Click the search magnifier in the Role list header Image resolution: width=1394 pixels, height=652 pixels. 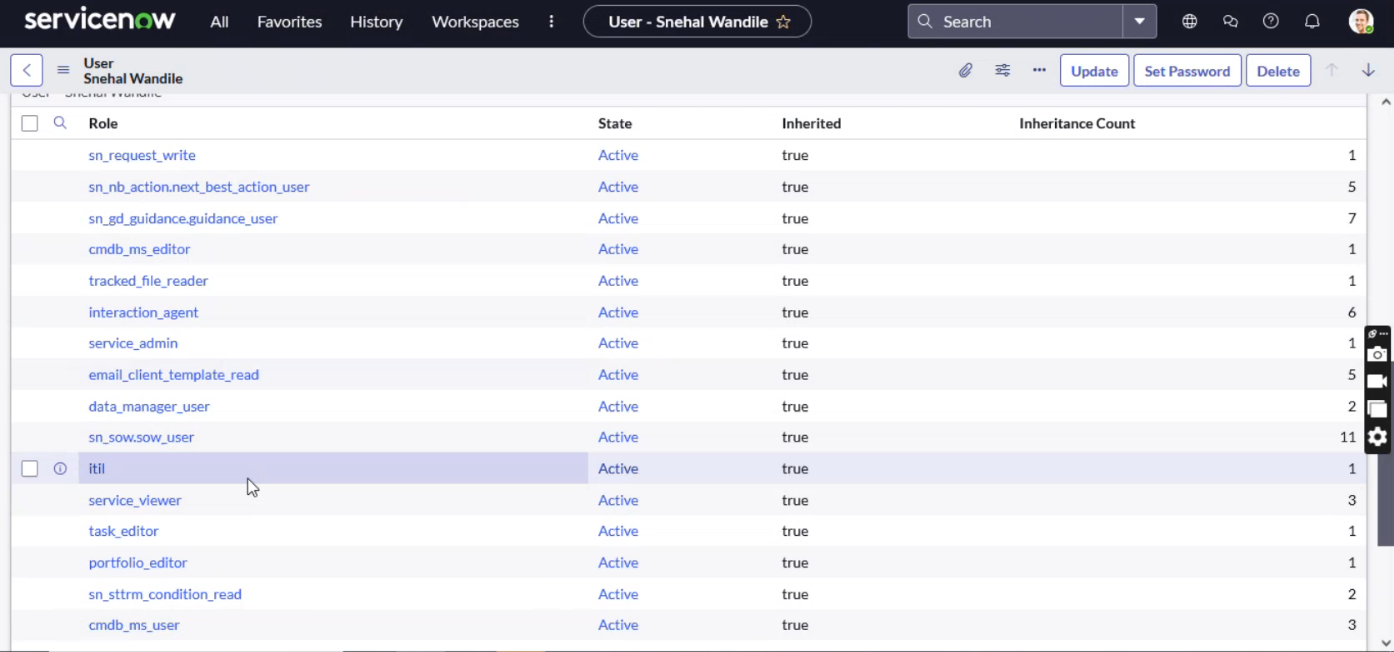coord(60,123)
